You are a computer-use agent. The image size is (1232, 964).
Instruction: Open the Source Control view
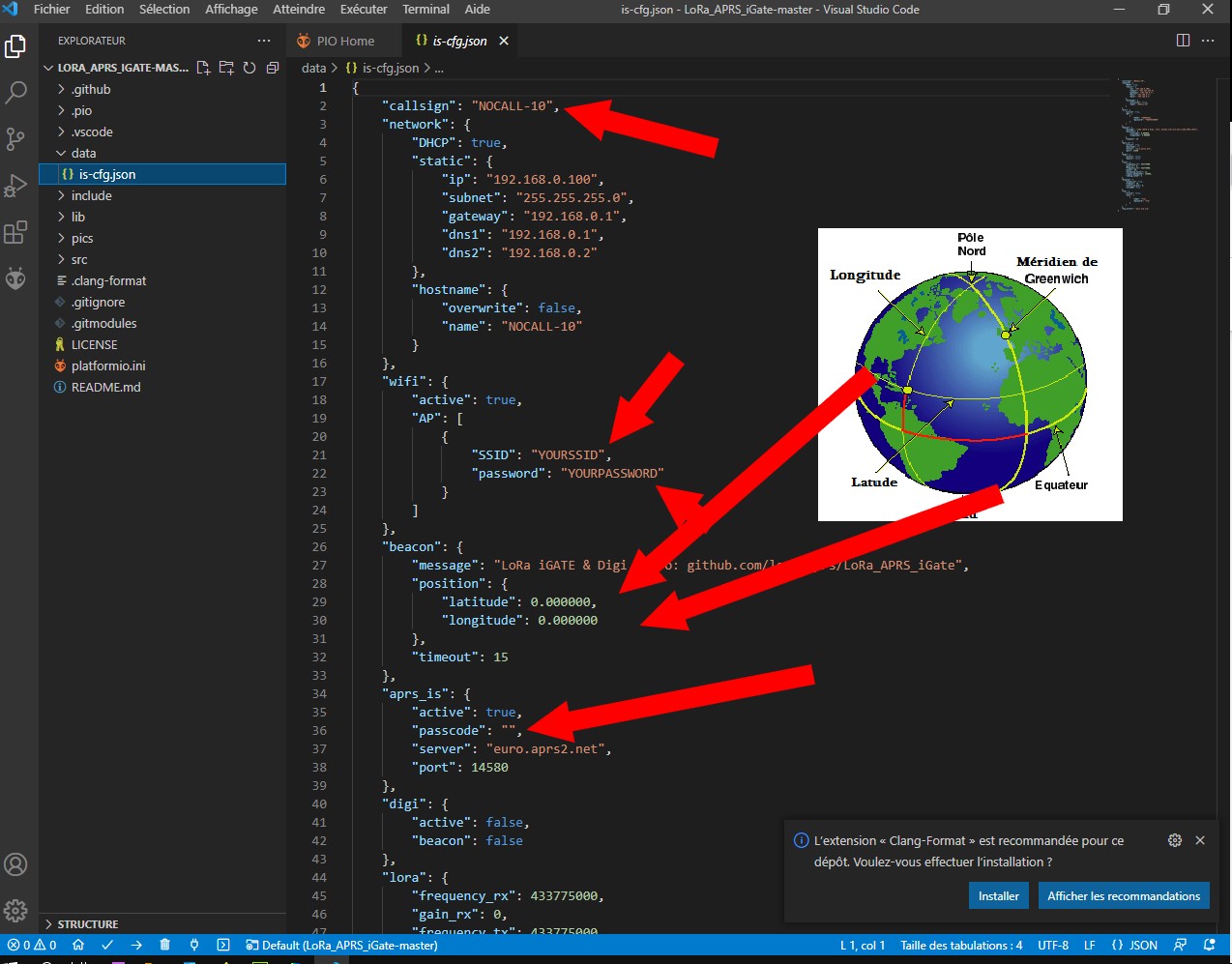point(15,138)
